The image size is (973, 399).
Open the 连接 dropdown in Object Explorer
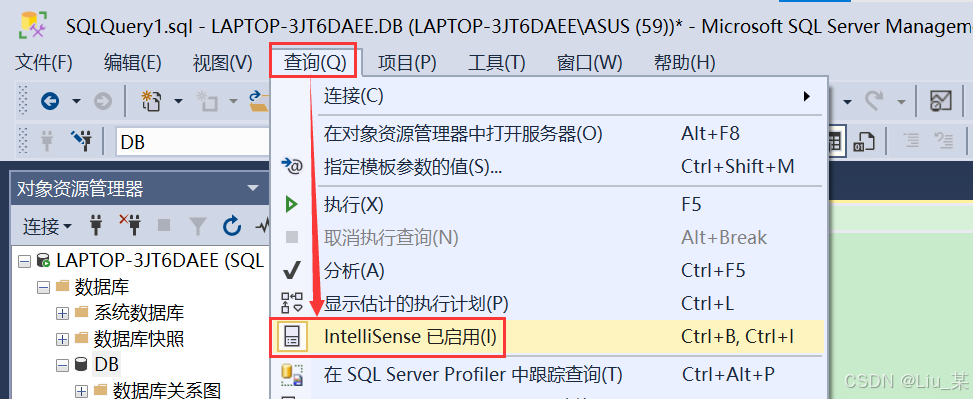click(47, 226)
